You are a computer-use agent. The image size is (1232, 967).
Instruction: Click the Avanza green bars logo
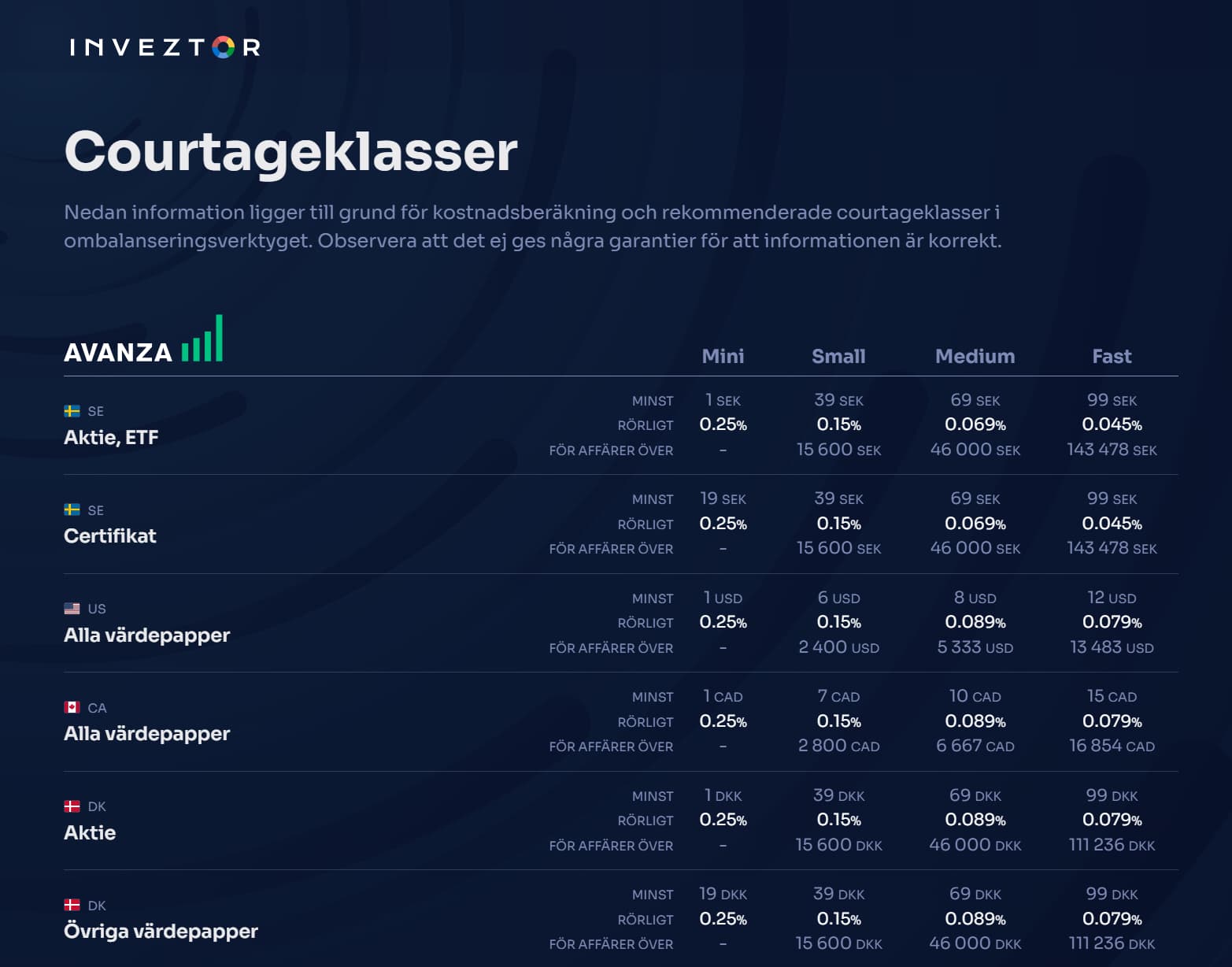pyautogui.click(x=202, y=339)
